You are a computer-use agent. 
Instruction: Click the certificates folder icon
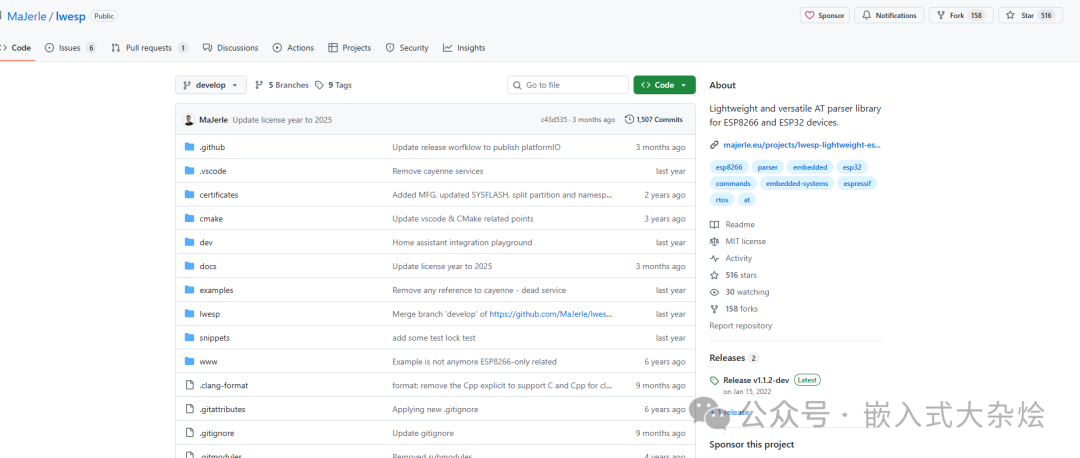[x=190, y=195]
